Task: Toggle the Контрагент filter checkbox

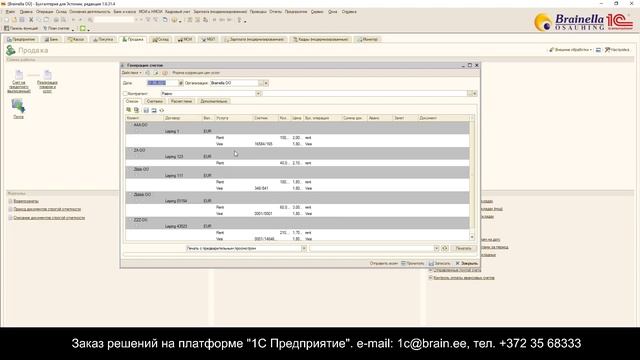Action: [x=125, y=93]
